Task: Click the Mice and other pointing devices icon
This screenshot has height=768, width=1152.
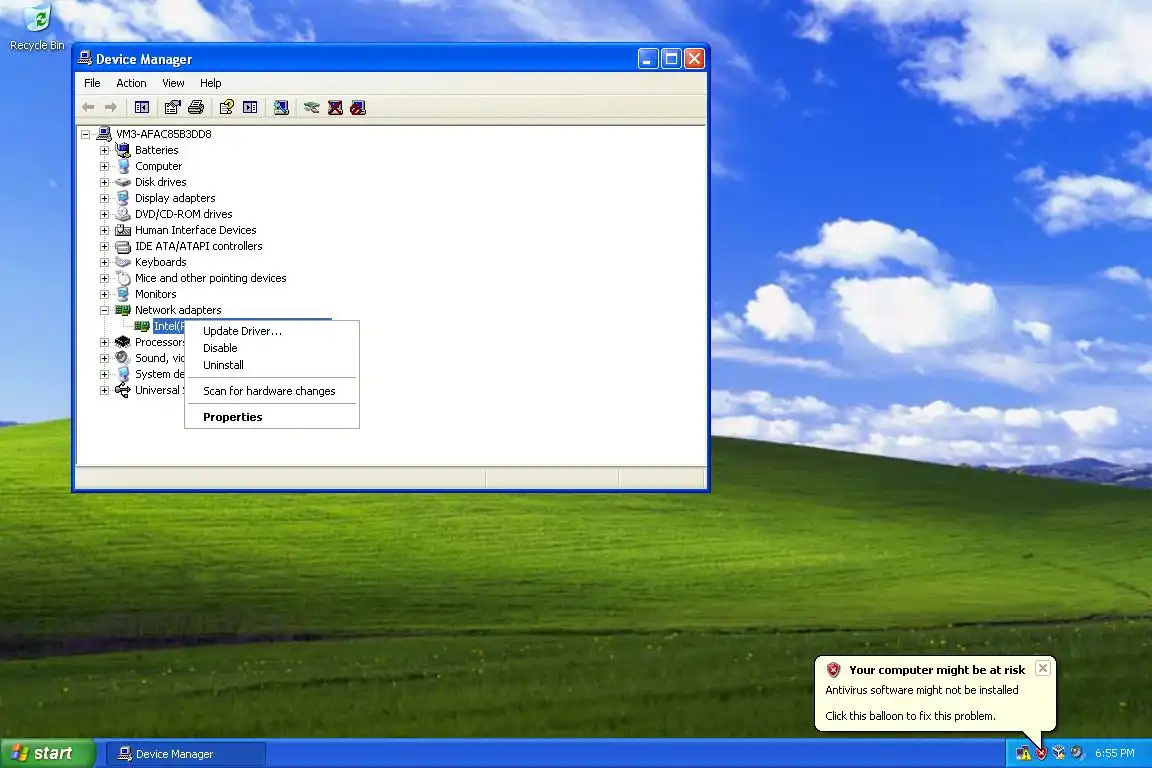Action: (x=123, y=278)
